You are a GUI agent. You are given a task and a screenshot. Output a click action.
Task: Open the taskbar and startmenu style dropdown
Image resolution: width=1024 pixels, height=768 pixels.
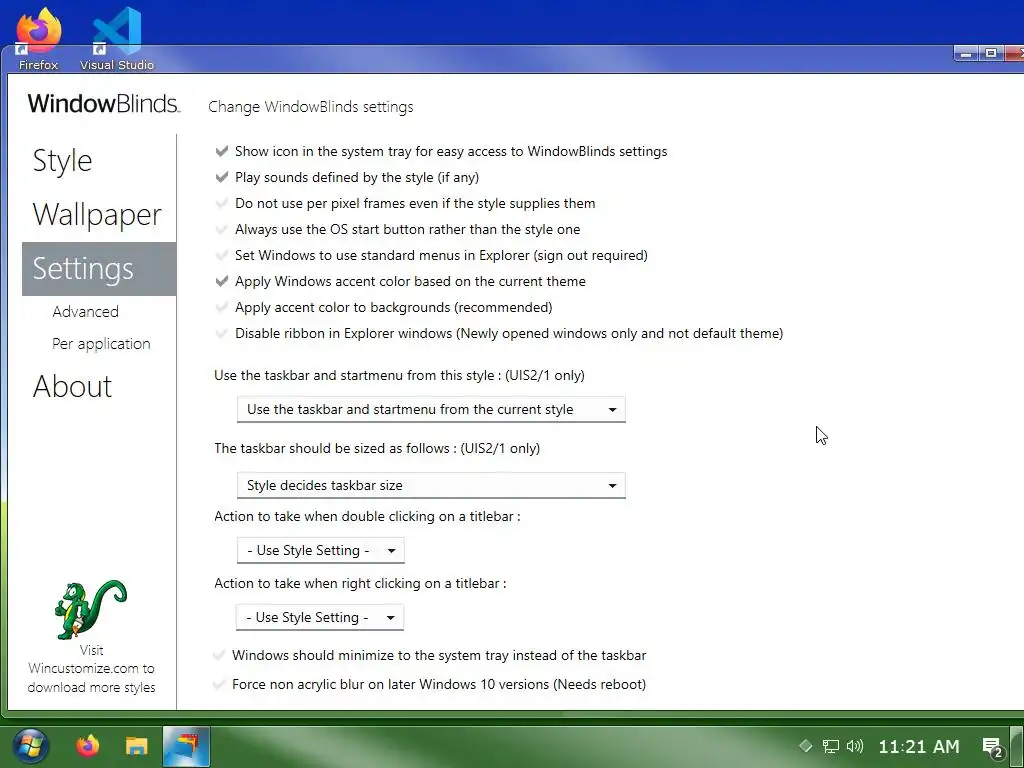point(431,409)
